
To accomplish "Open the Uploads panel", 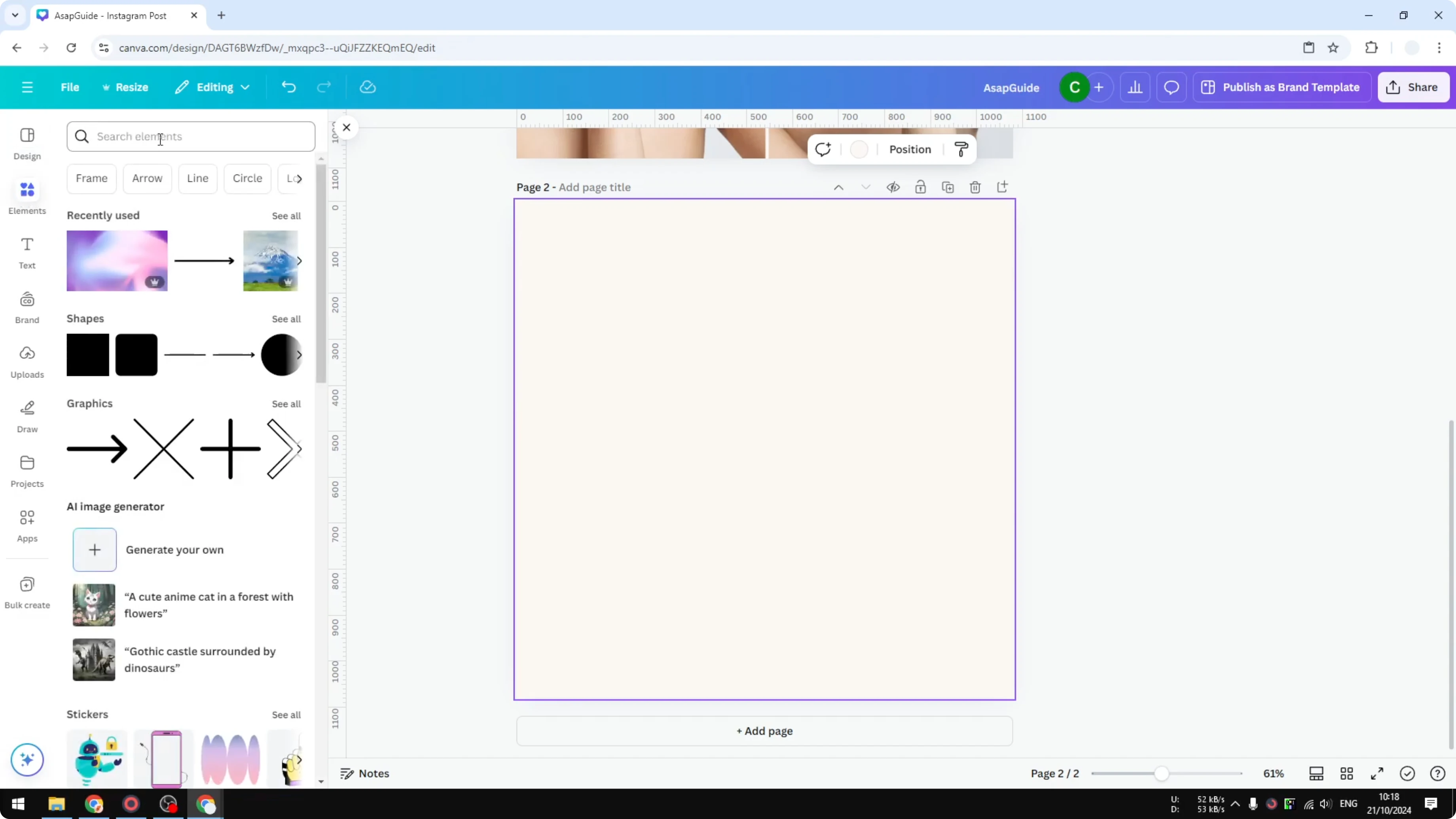I will tap(27, 362).
